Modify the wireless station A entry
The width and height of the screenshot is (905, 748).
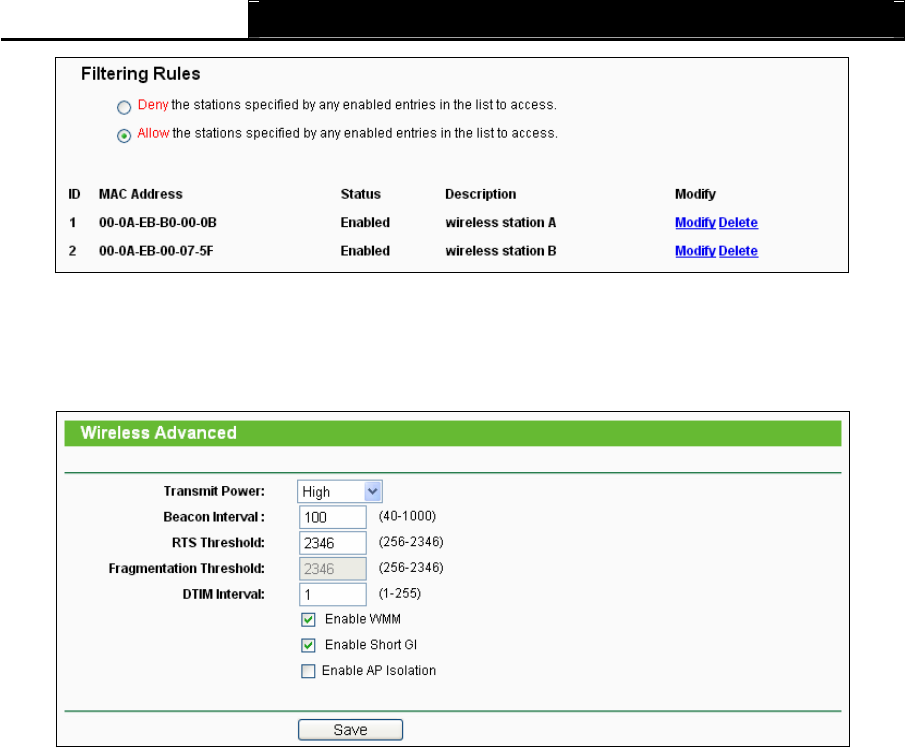[695, 223]
